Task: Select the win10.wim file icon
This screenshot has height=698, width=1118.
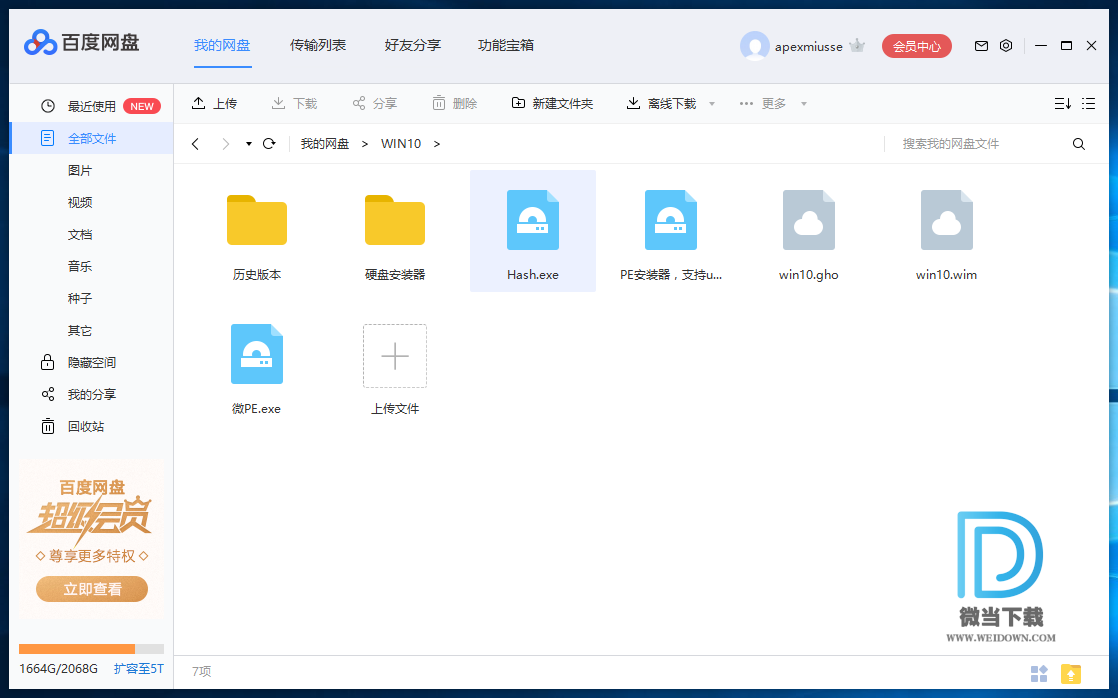Action: click(946, 220)
